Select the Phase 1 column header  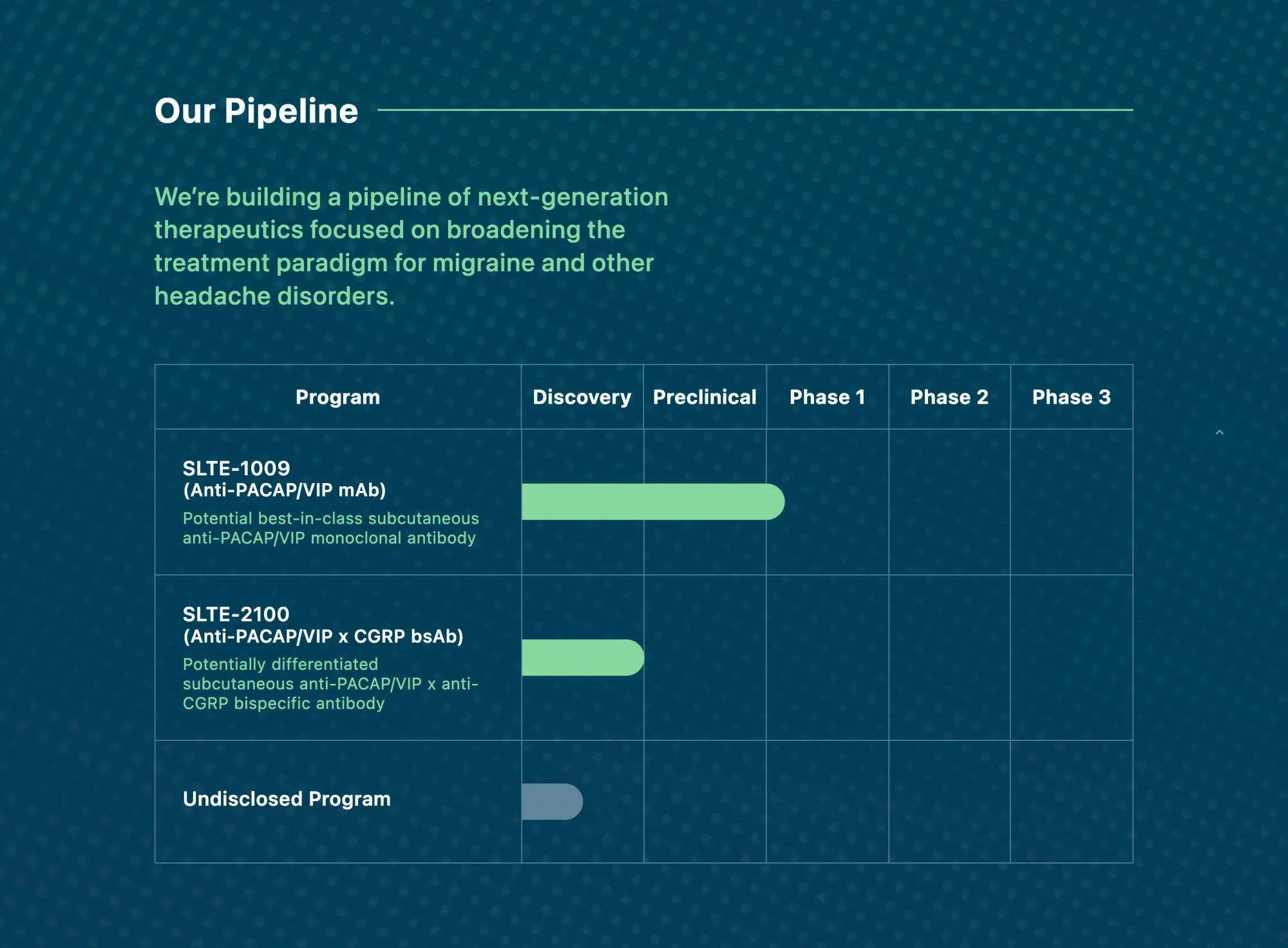828,397
